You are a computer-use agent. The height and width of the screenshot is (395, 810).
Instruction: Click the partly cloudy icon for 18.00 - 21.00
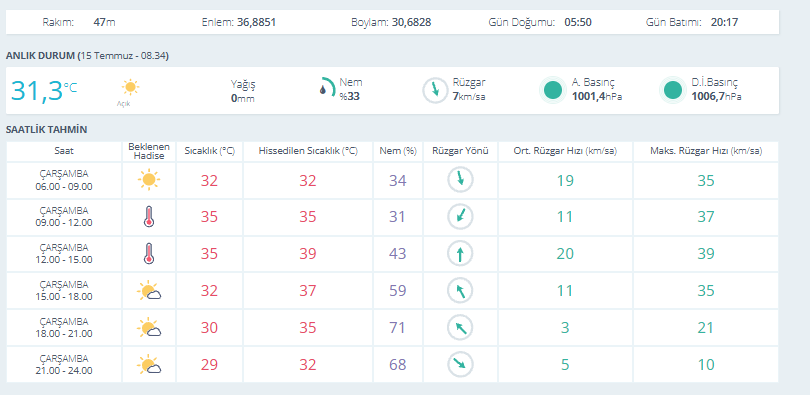(x=149, y=328)
